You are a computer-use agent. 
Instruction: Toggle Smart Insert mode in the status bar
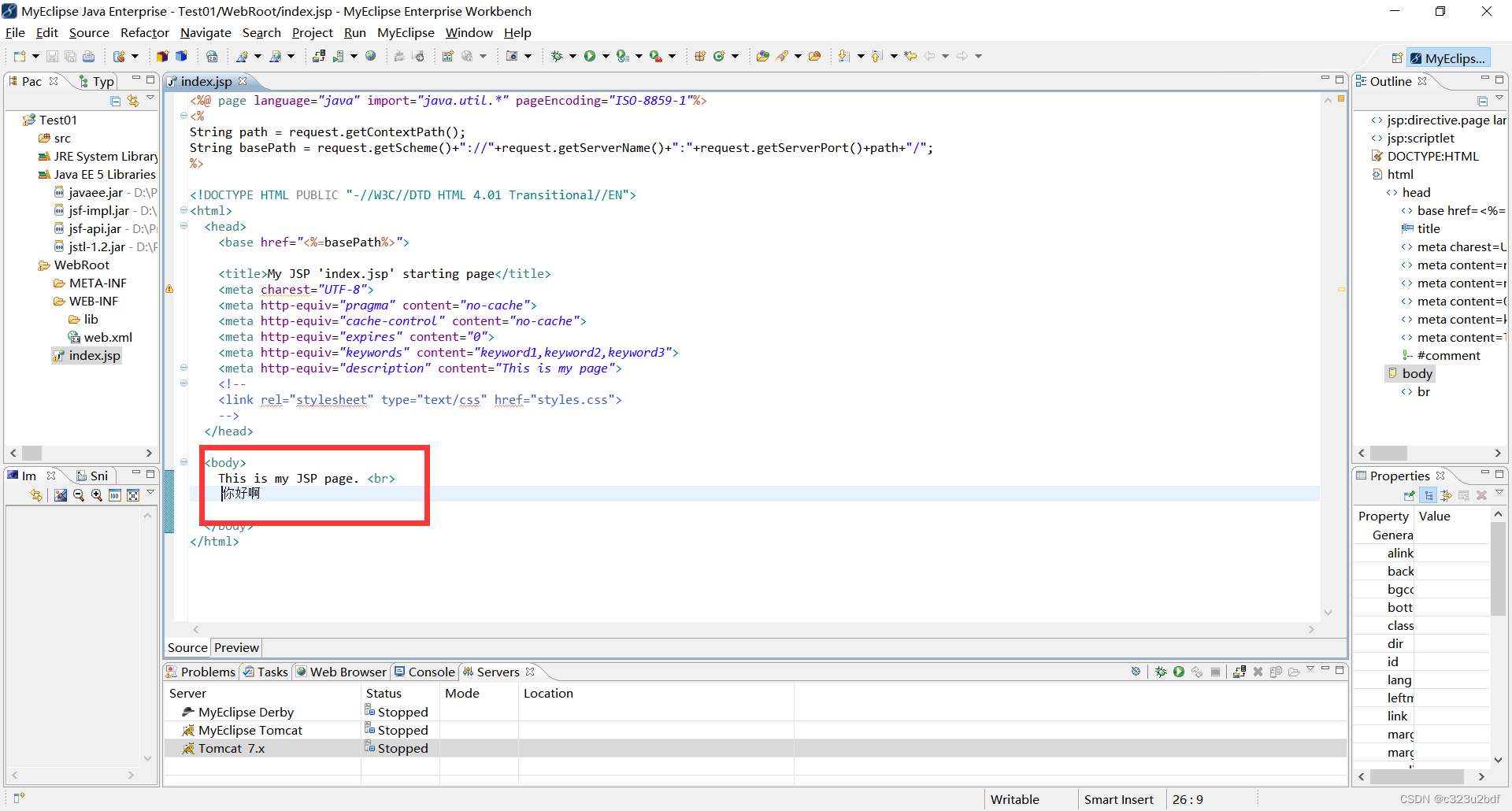pyautogui.click(x=1119, y=799)
